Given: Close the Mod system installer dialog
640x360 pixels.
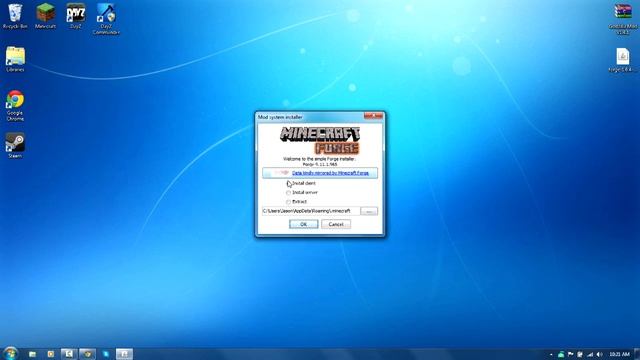Looking at the screenshot, I should tap(373, 116).
